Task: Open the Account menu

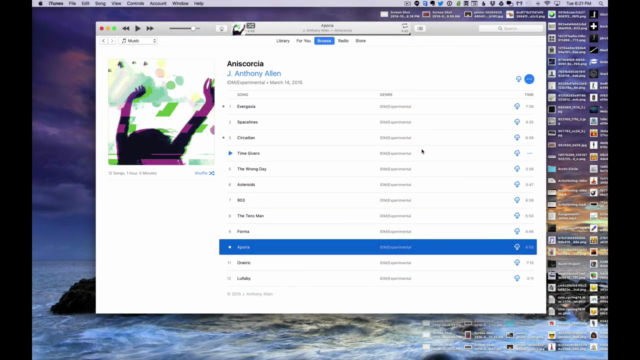Action: pos(158,3)
